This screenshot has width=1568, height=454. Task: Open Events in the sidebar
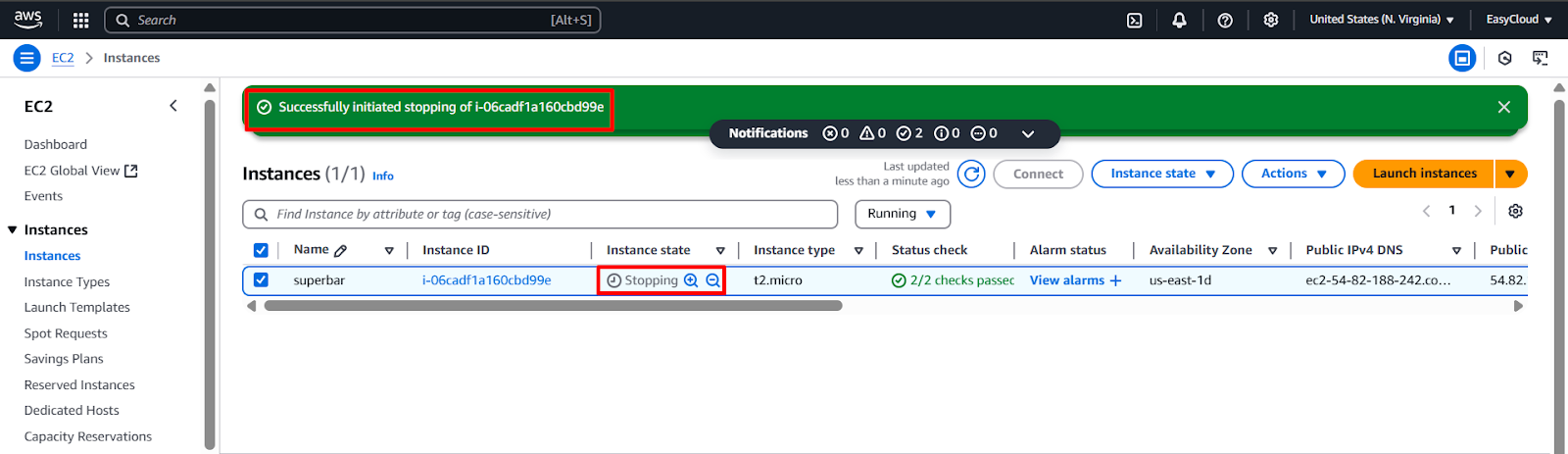43,196
